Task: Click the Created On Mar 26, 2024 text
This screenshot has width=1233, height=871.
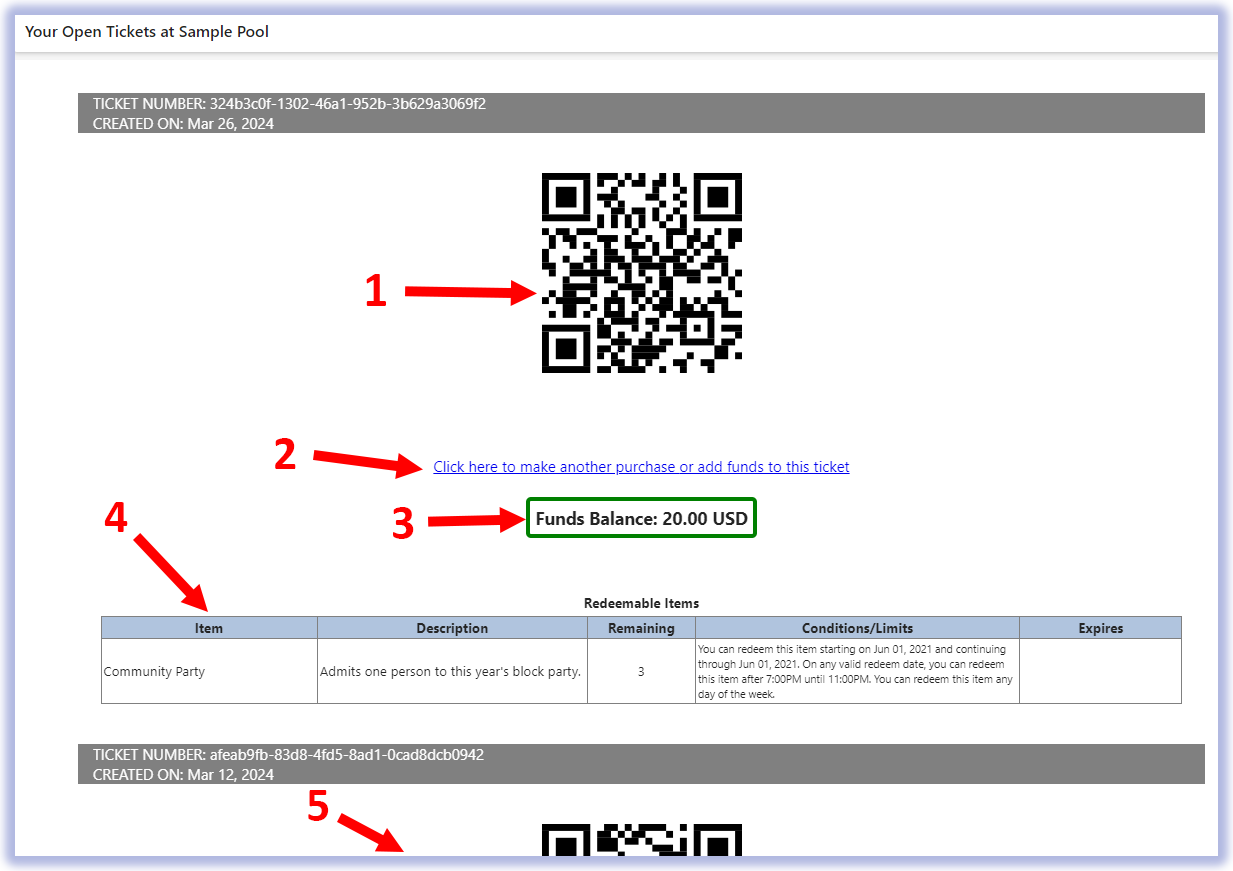Action: [x=183, y=124]
